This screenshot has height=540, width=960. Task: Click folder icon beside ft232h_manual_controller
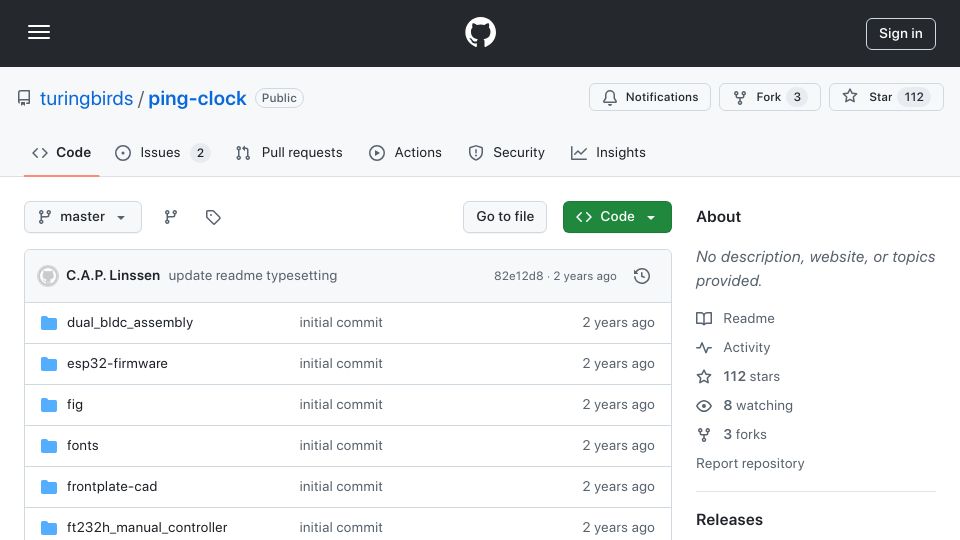49,528
